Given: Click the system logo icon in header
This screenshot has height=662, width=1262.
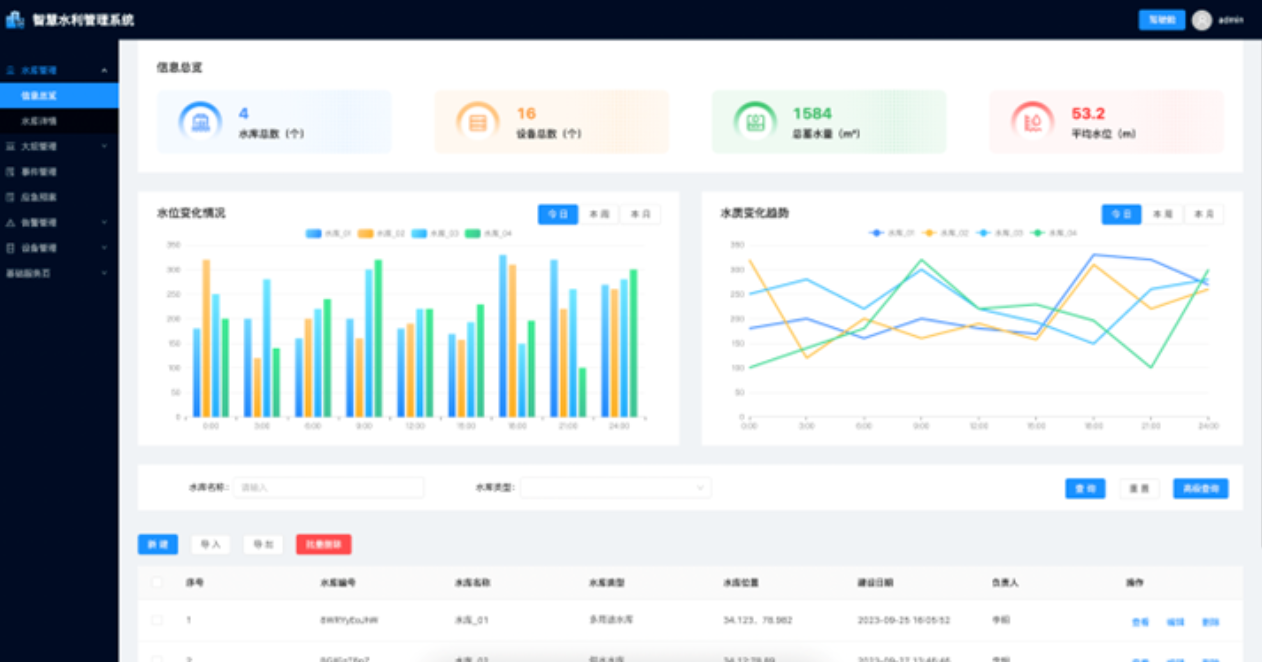Looking at the screenshot, I should (15, 20).
